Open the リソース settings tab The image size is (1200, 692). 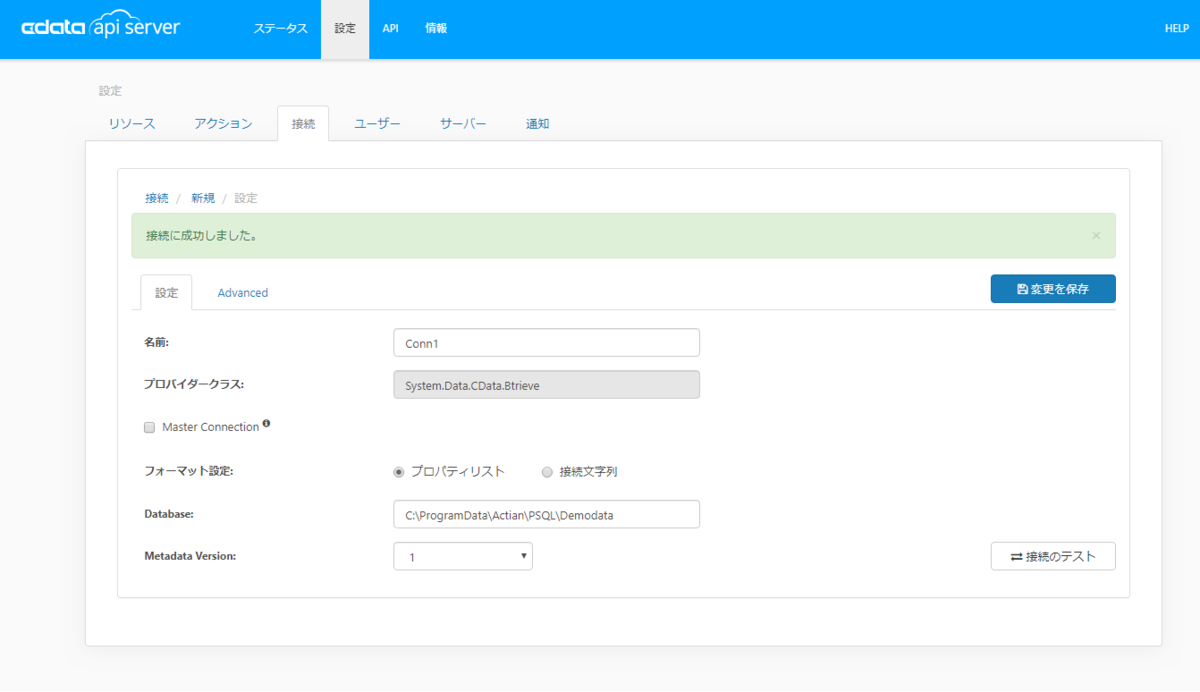coord(132,124)
